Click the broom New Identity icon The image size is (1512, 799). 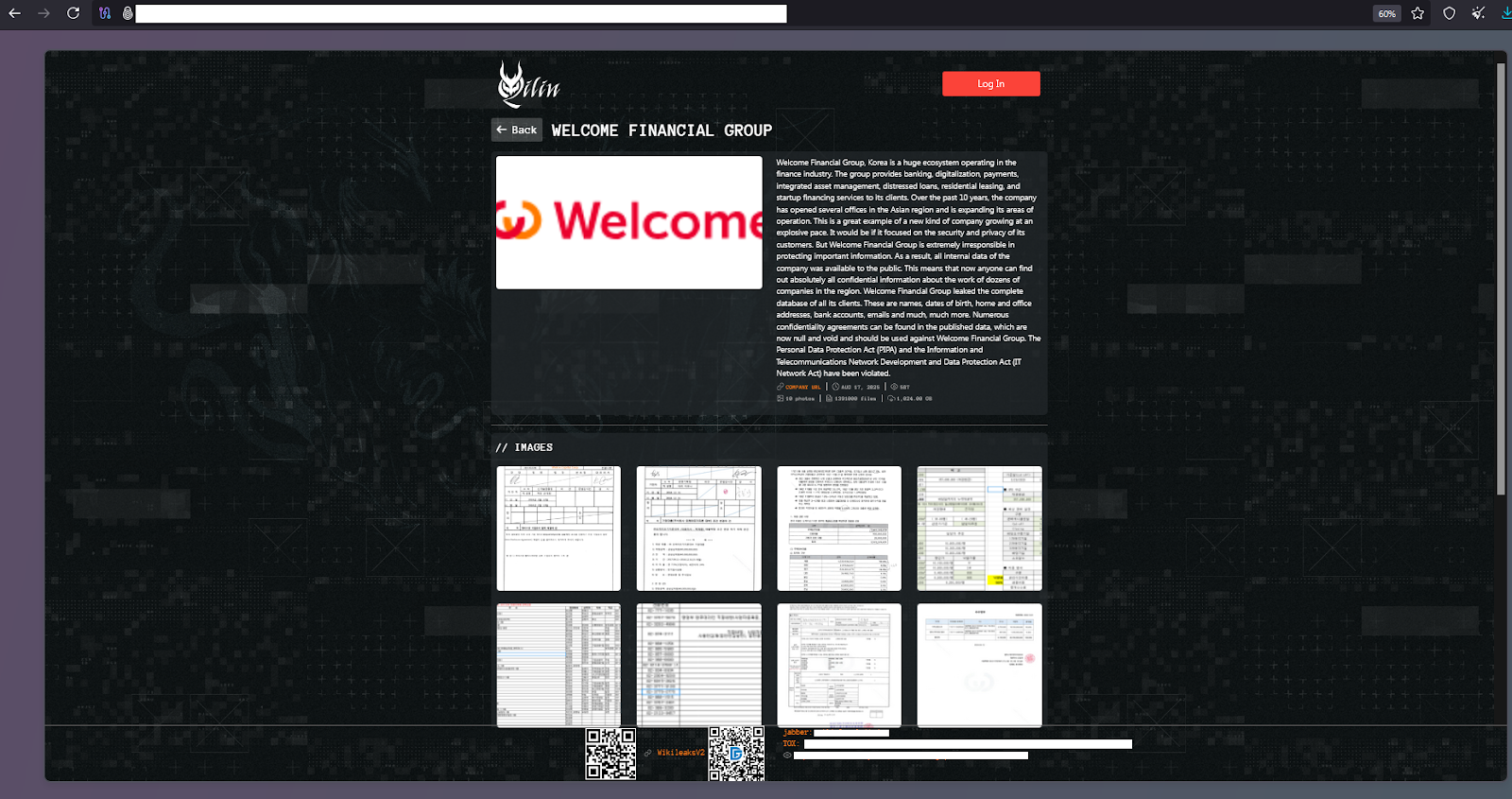click(1479, 13)
